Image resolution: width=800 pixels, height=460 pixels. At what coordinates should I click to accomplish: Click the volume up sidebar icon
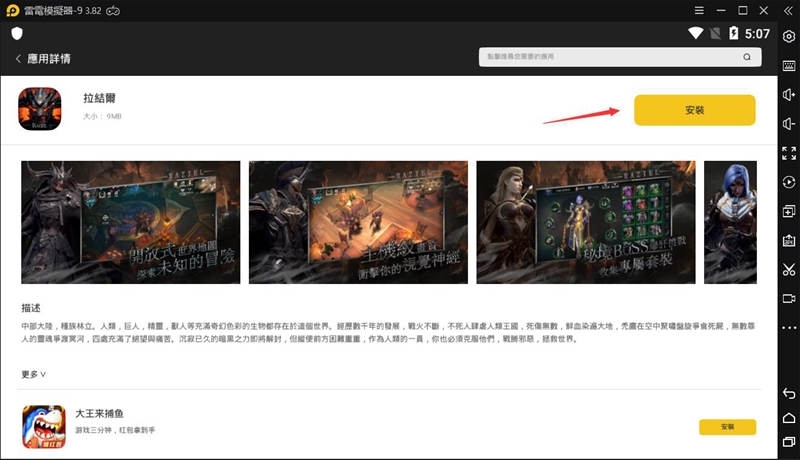tap(789, 95)
